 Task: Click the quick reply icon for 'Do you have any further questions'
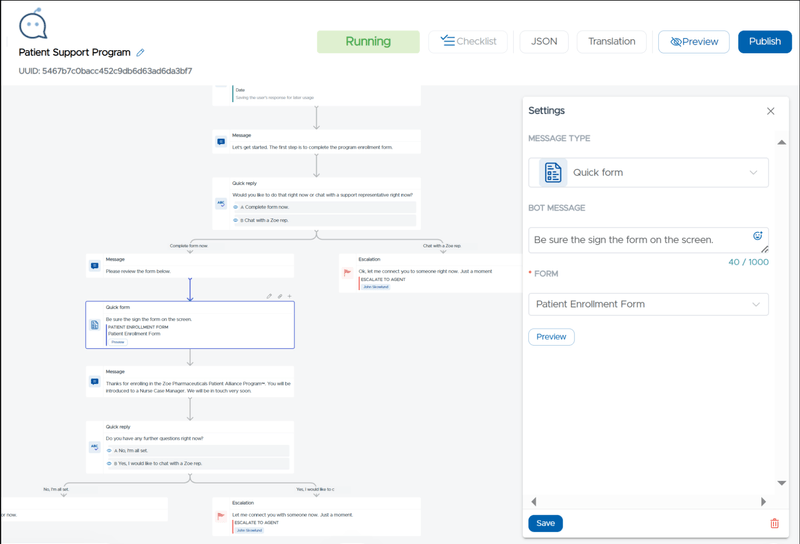(94, 447)
